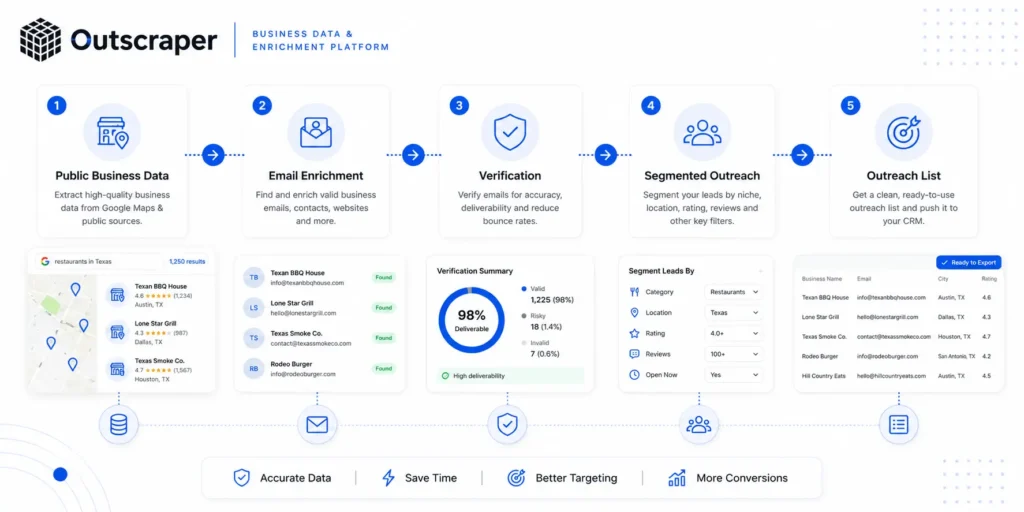
Task: Click the Hill Country Eats table row name
Action: coord(824,376)
